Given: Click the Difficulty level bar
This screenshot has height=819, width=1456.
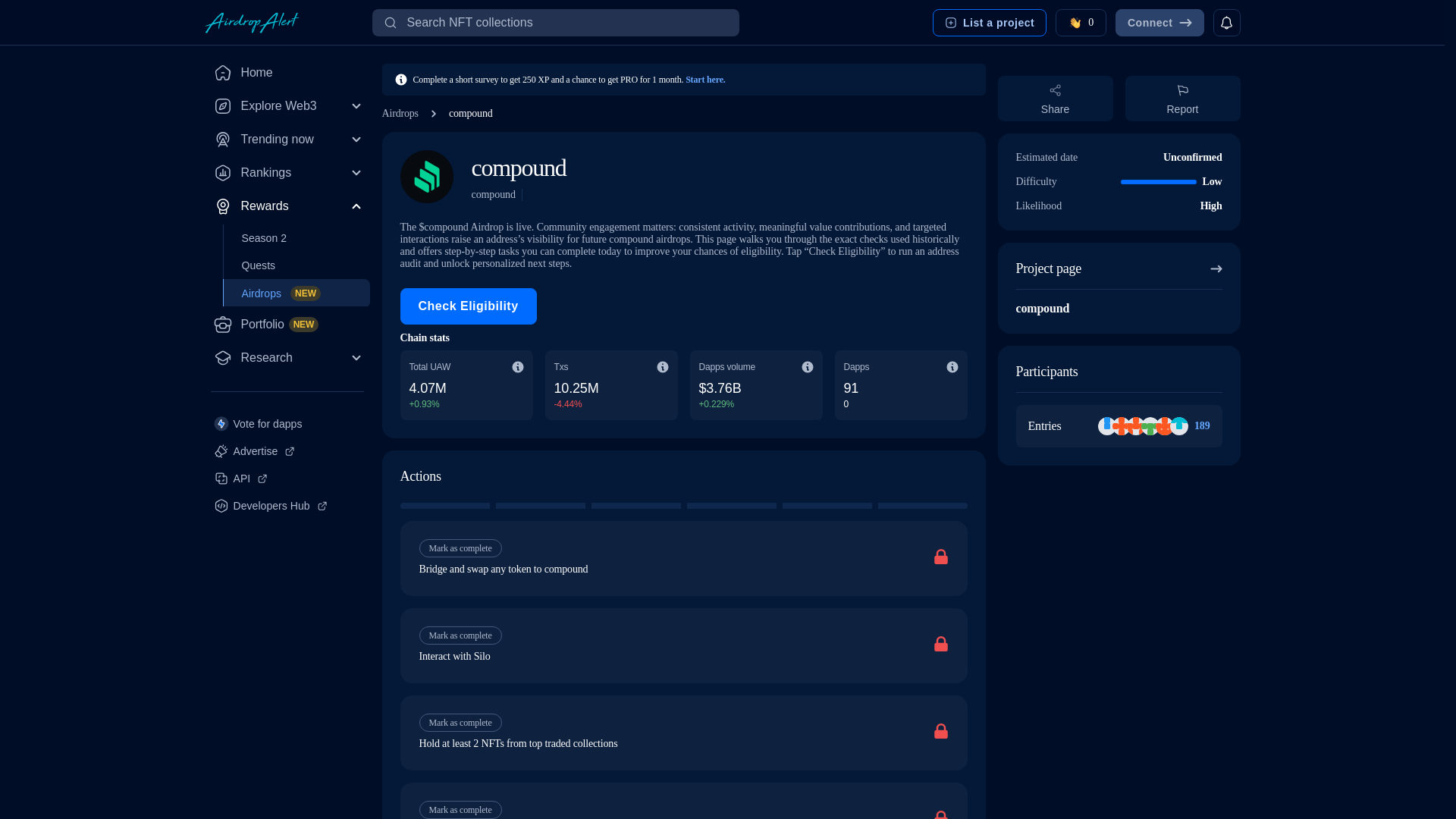Looking at the screenshot, I should 1159,182.
